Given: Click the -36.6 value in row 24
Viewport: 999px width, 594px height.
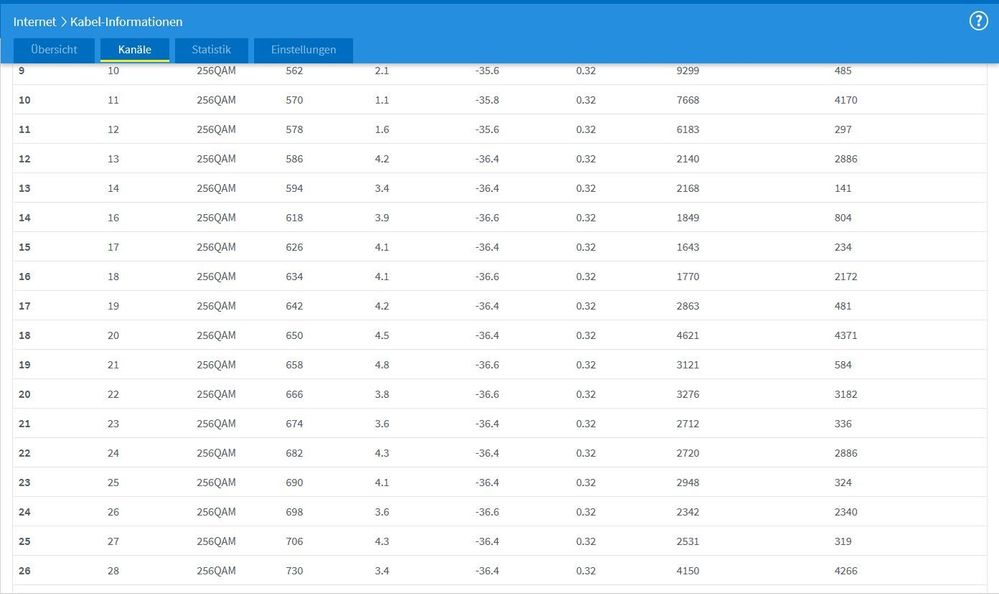Looking at the screenshot, I should [487, 512].
